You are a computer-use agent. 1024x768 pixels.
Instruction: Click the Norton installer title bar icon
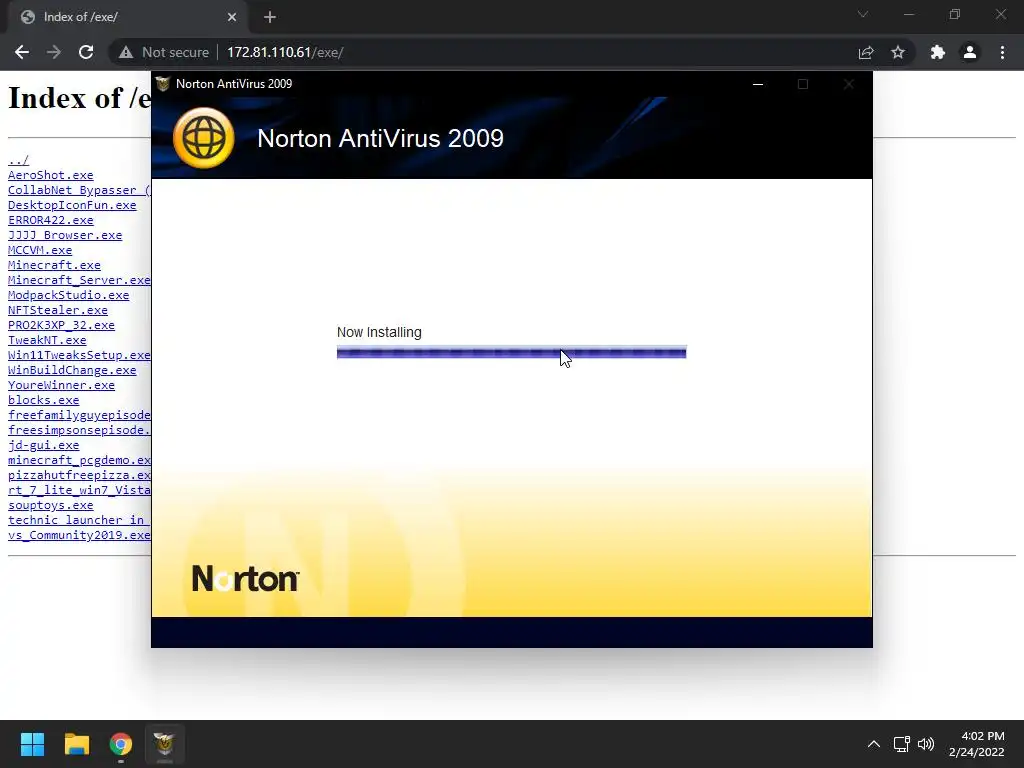tap(163, 84)
